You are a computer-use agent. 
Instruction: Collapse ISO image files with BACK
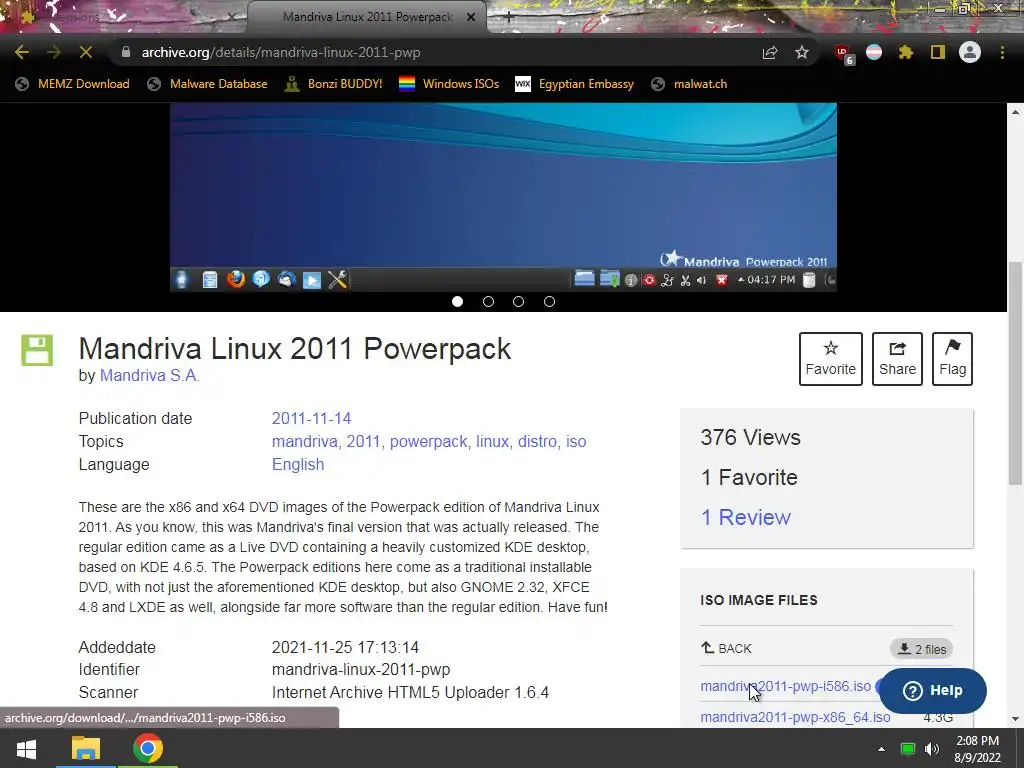(x=726, y=648)
